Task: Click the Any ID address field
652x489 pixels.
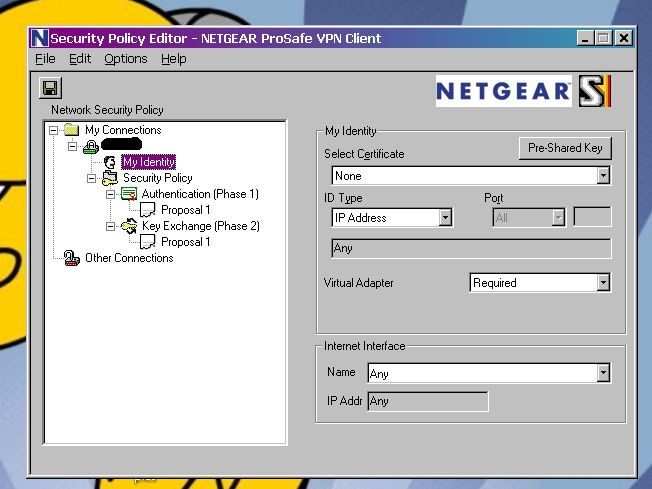Action: point(471,248)
